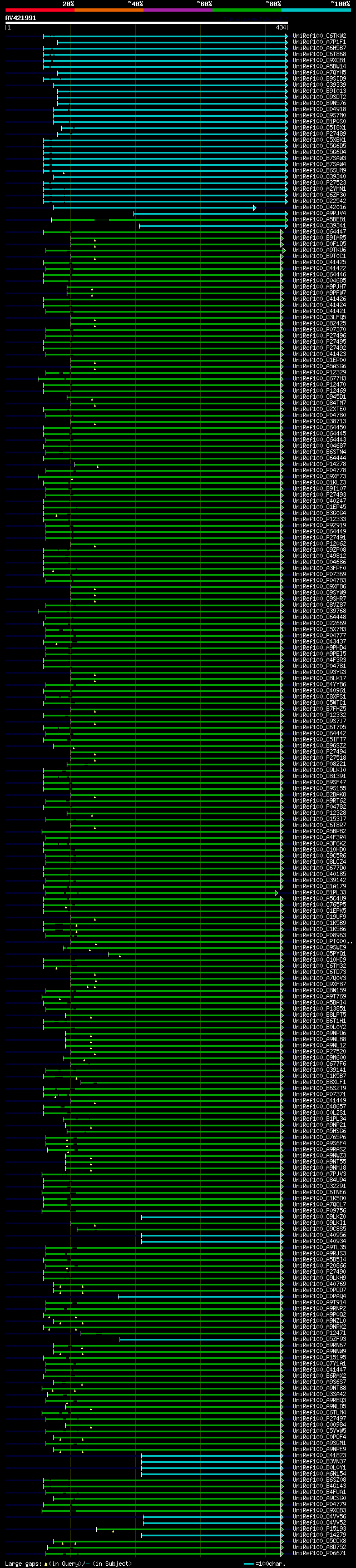Select the UniRef100_P12471 label
The width and height of the screenshot is (356, 1568).
319,1332
